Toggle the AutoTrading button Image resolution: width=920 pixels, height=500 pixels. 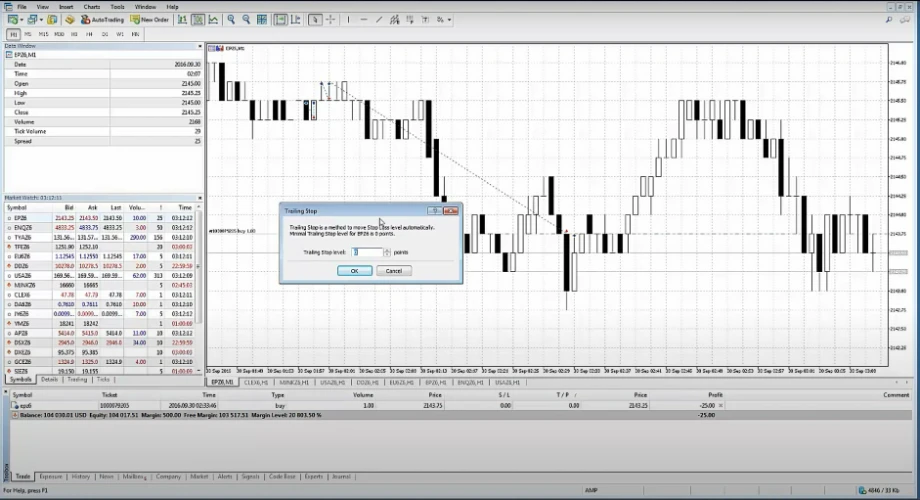pyautogui.click(x=103, y=19)
